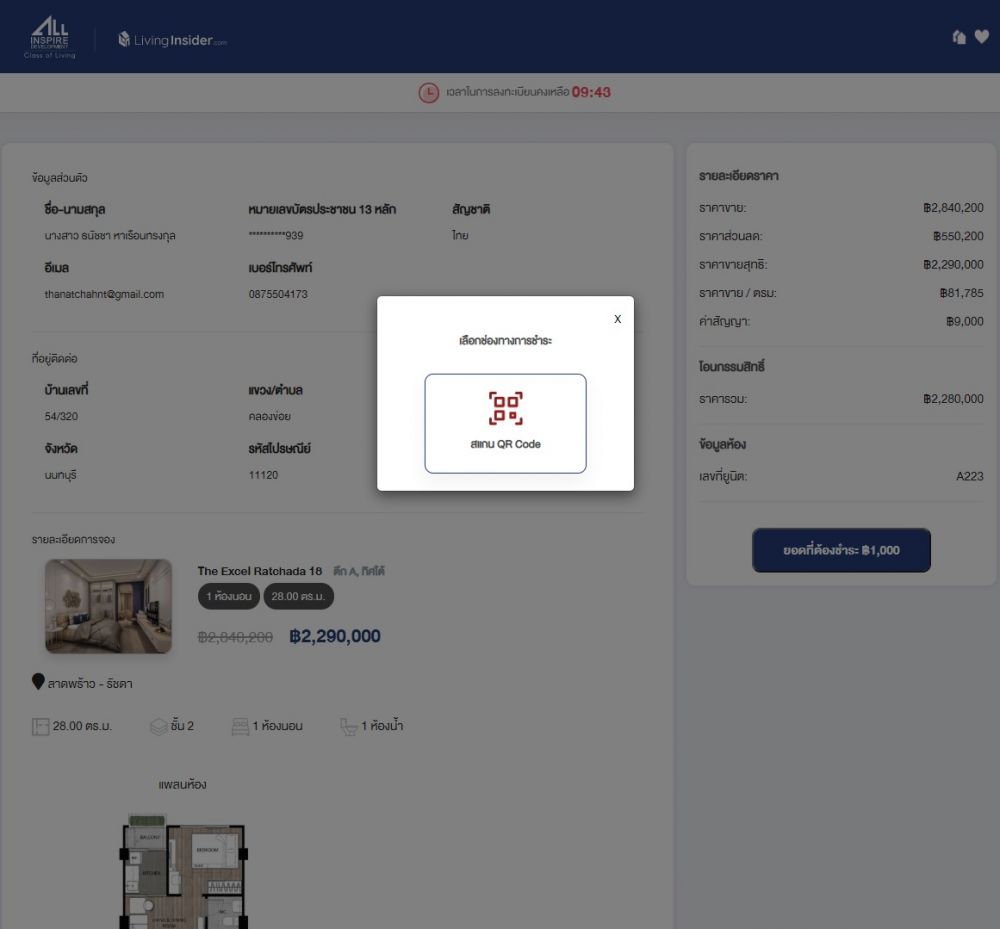The image size is (1000, 929).
Task: Click The Excel Ratchada 18 title
Action: pos(260,571)
